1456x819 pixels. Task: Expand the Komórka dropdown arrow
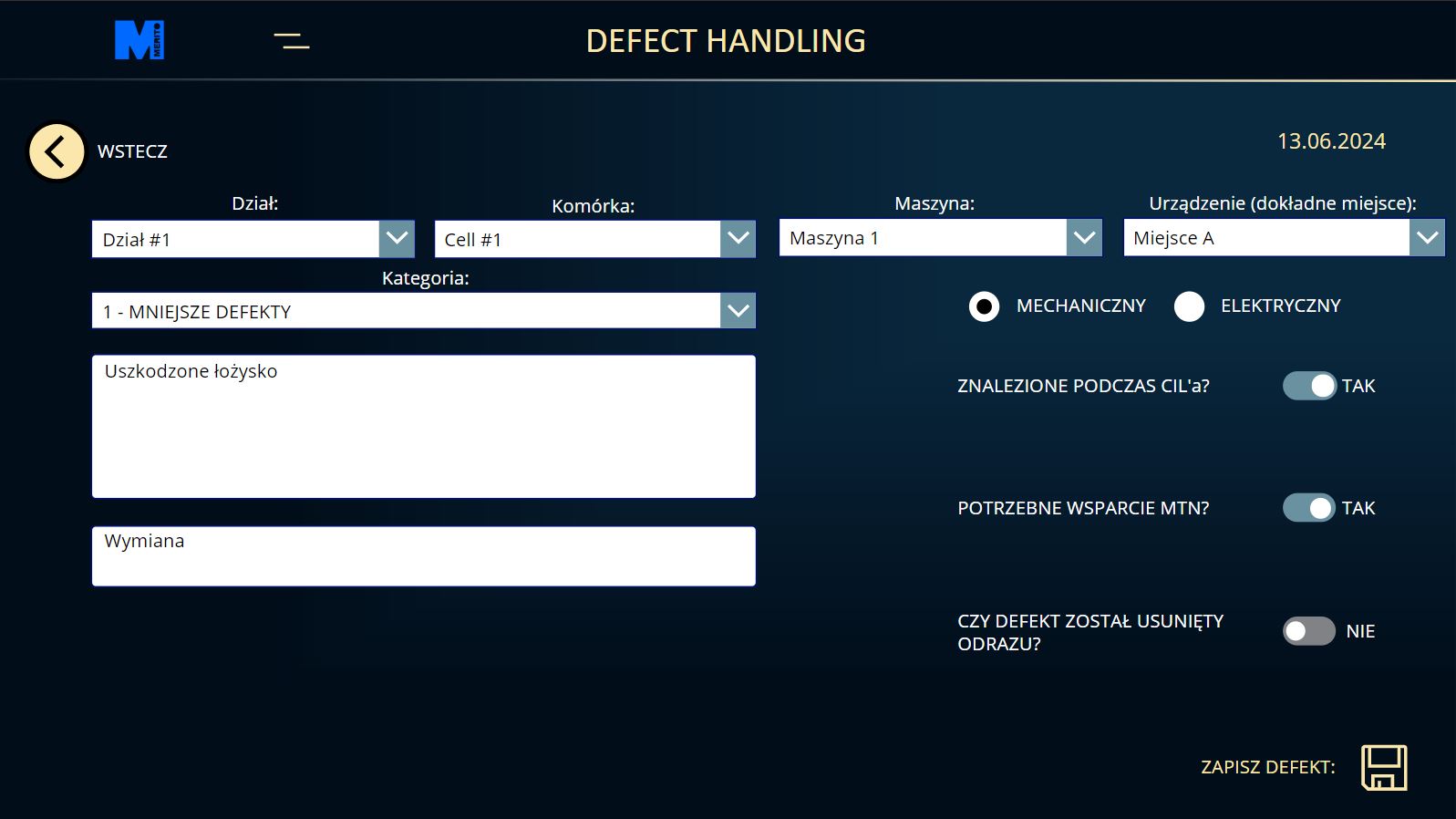click(x=738, y=239)
